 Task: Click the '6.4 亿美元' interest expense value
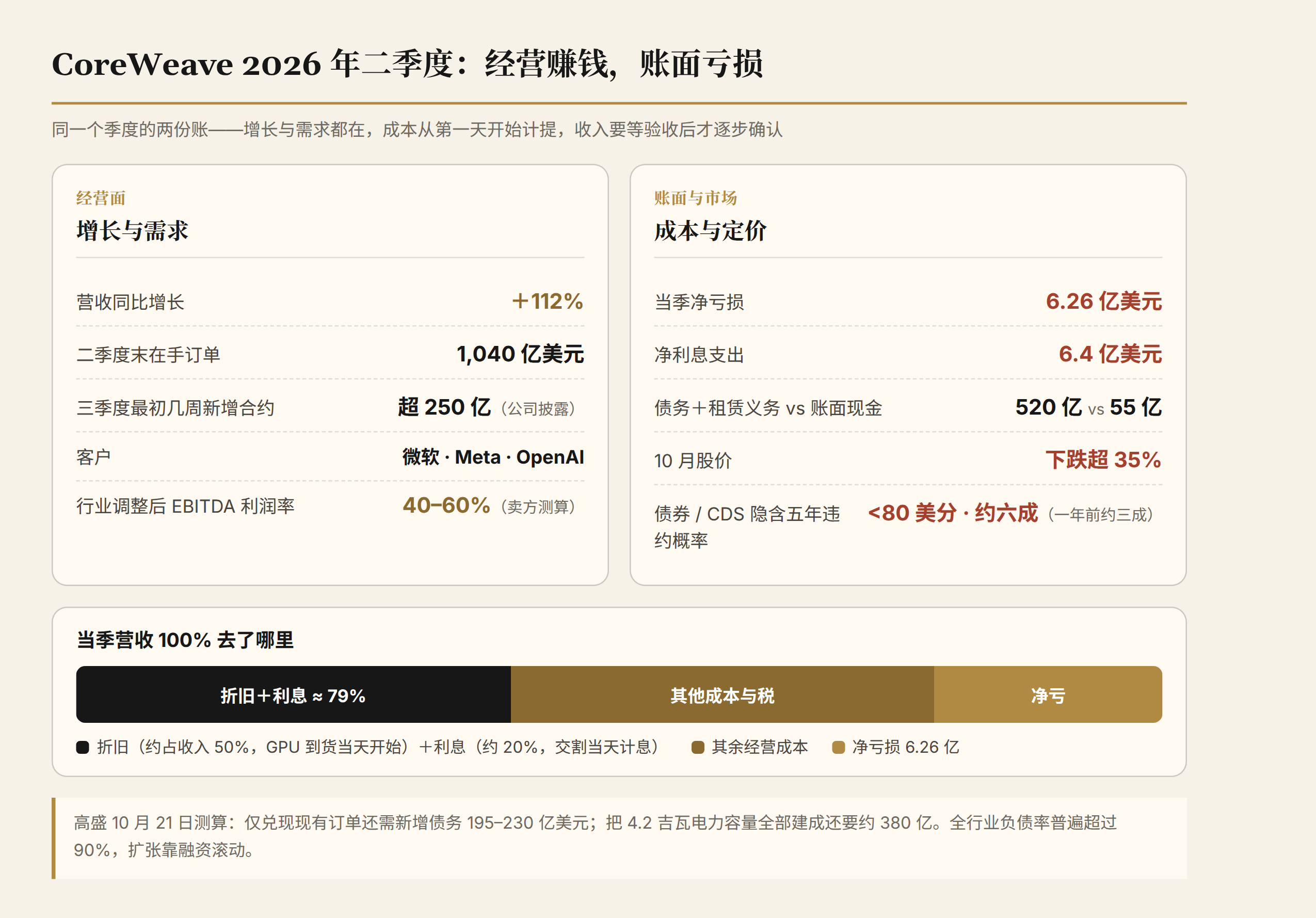[x=1110, y=354]
